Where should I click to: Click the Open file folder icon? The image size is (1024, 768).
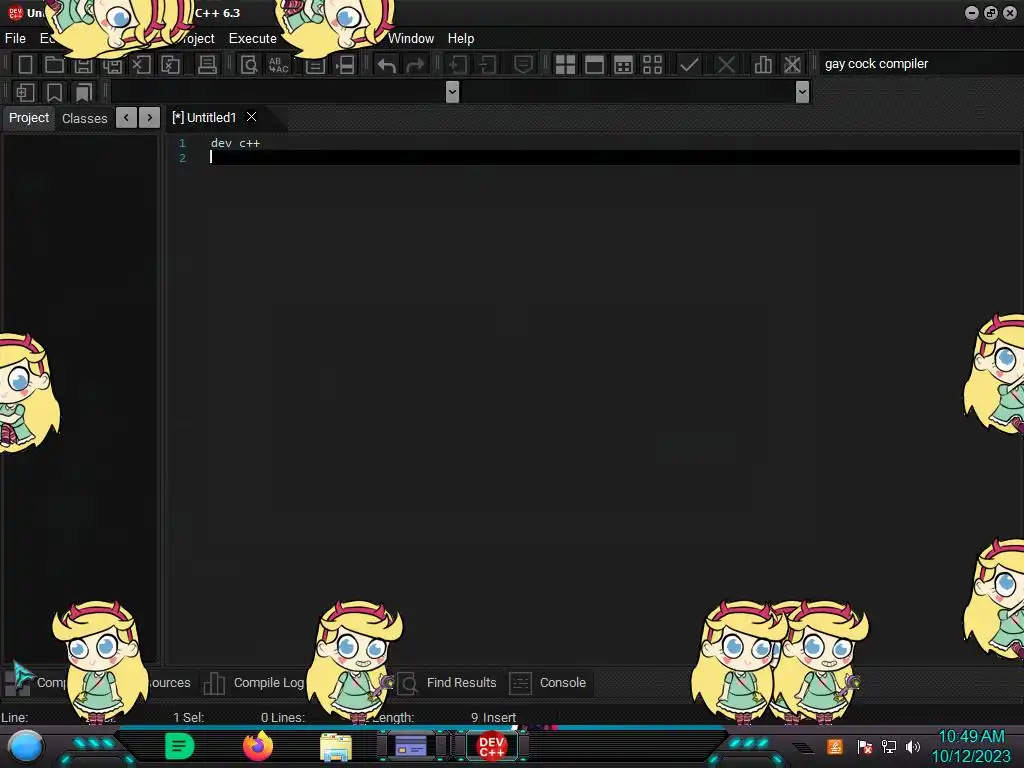tap(54, 65)
